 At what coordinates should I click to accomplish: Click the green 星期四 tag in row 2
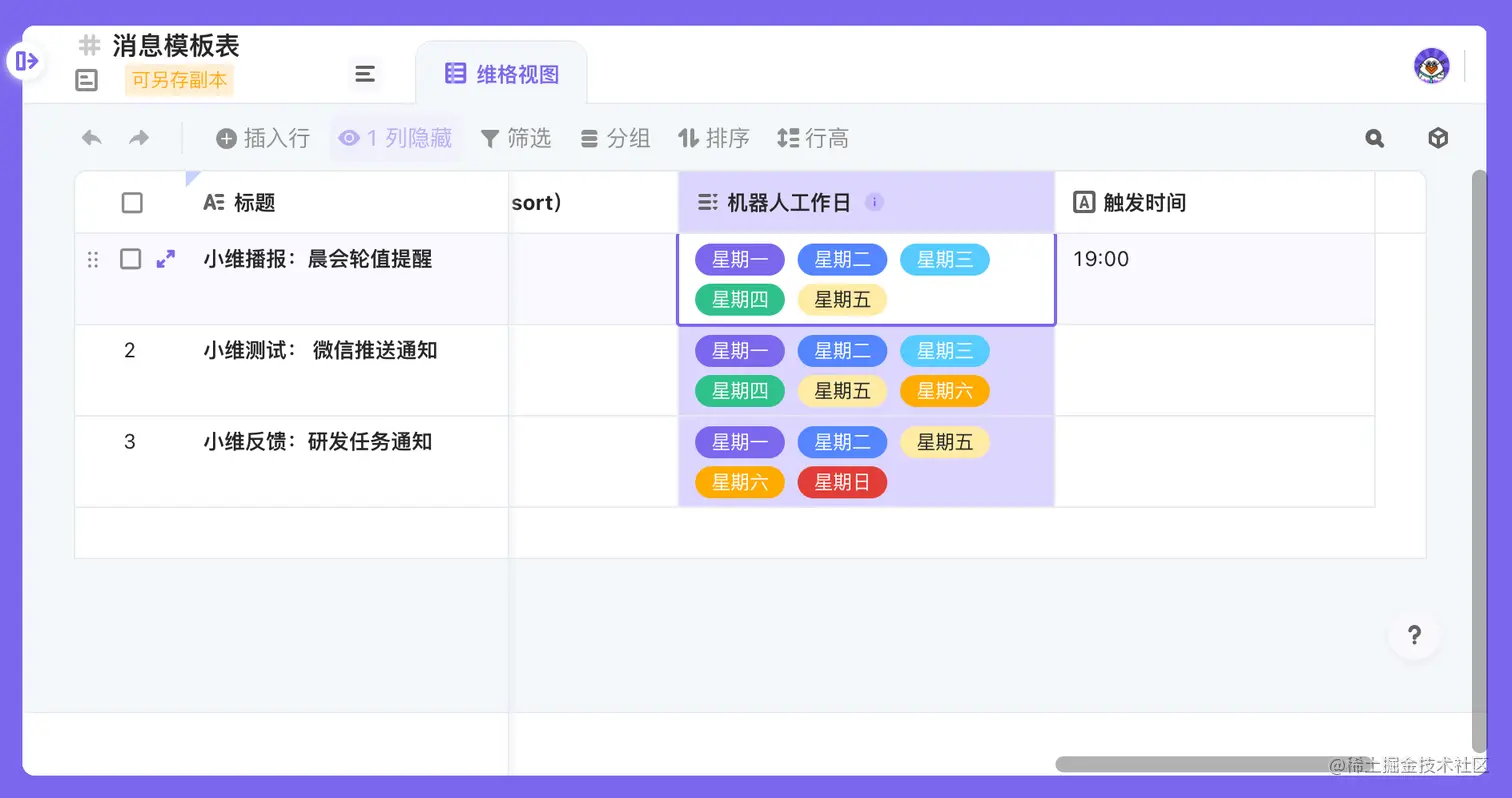coord(740,391)
